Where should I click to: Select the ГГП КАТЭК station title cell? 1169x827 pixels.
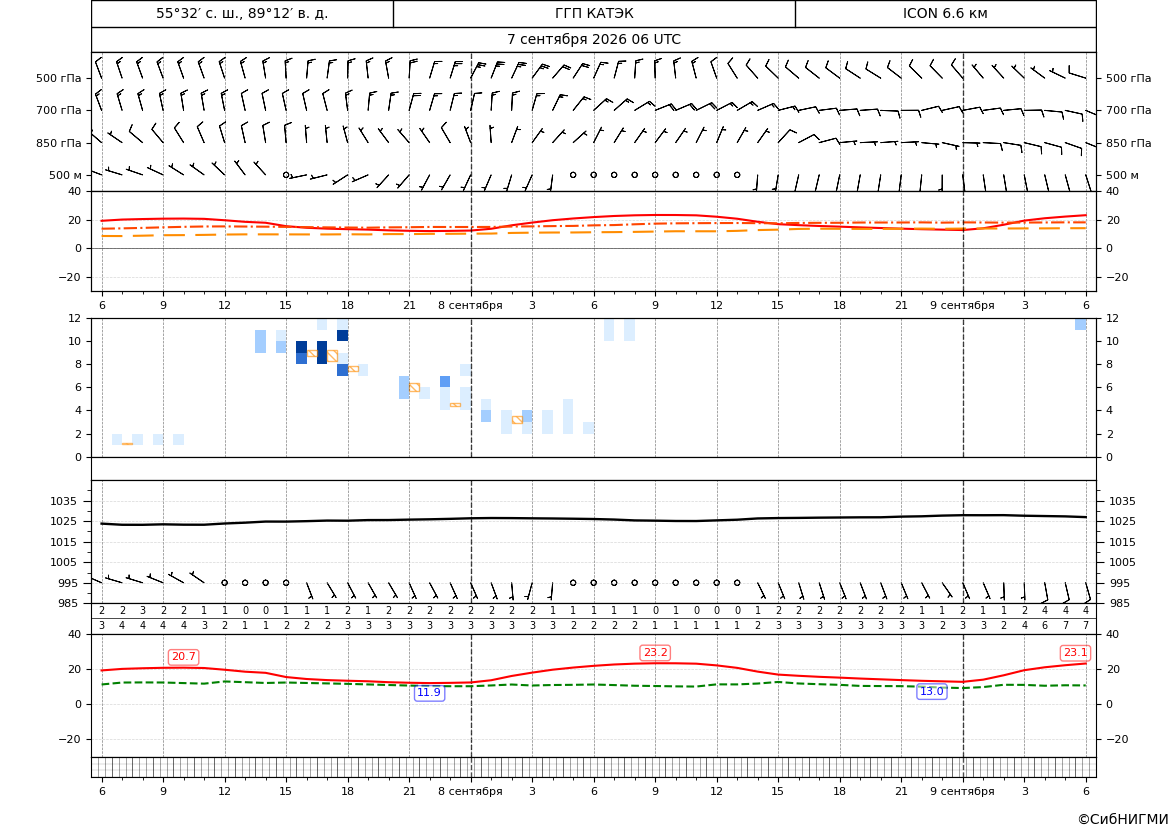point(594,13)
